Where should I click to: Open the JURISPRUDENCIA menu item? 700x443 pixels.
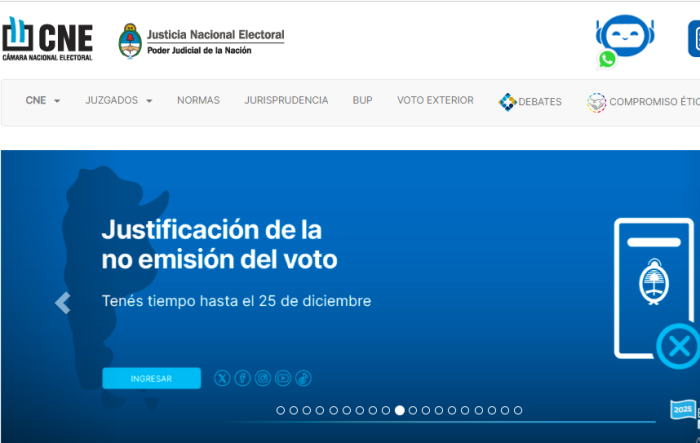pos(286,101)
